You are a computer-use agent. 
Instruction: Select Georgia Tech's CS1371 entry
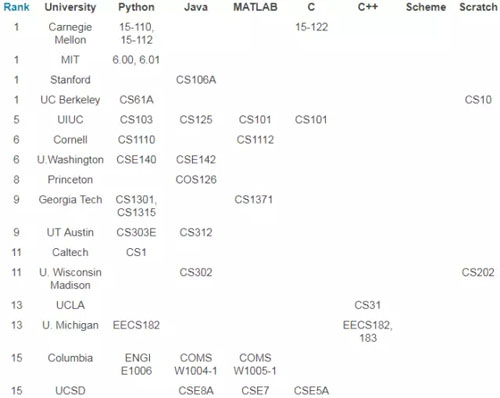coord(254,200)
